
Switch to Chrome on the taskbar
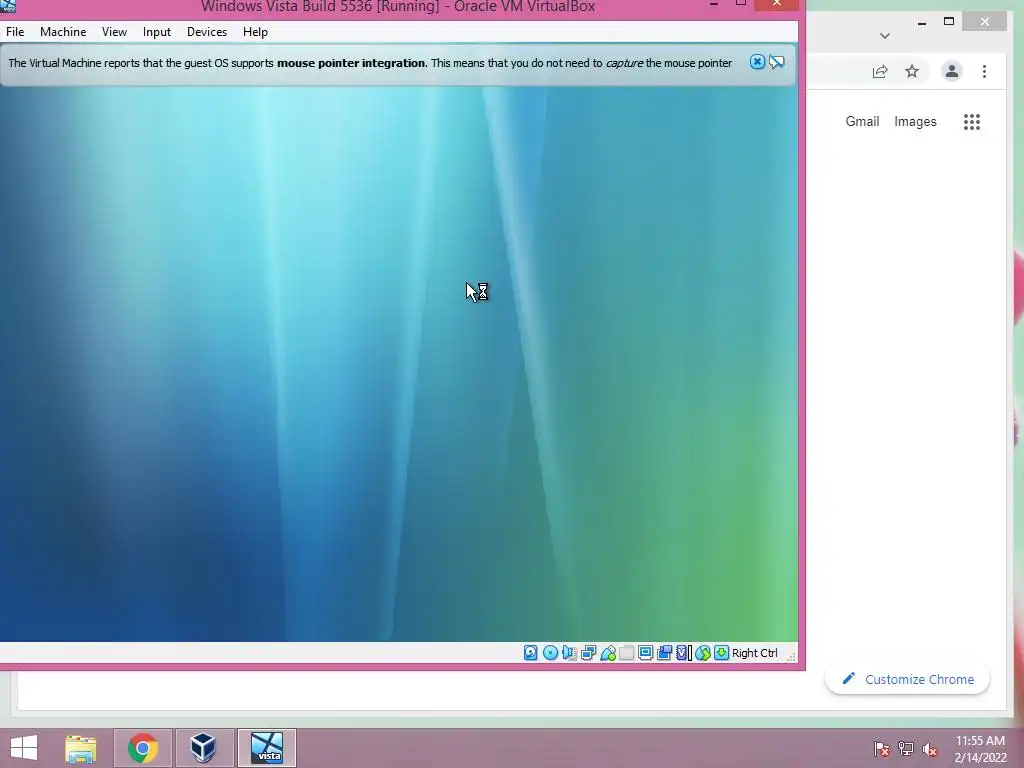(143, 748)
